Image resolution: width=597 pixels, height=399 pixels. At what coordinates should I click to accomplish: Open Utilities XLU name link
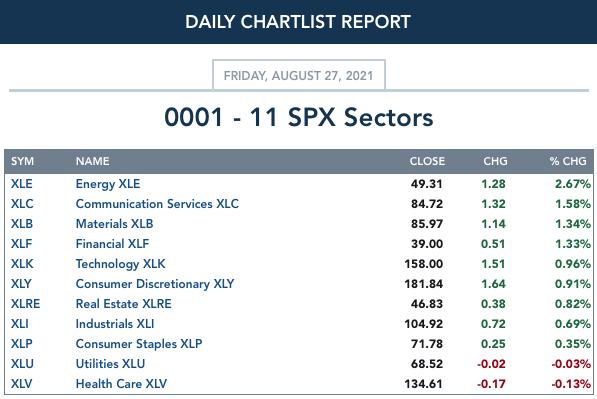coord(110,364)
